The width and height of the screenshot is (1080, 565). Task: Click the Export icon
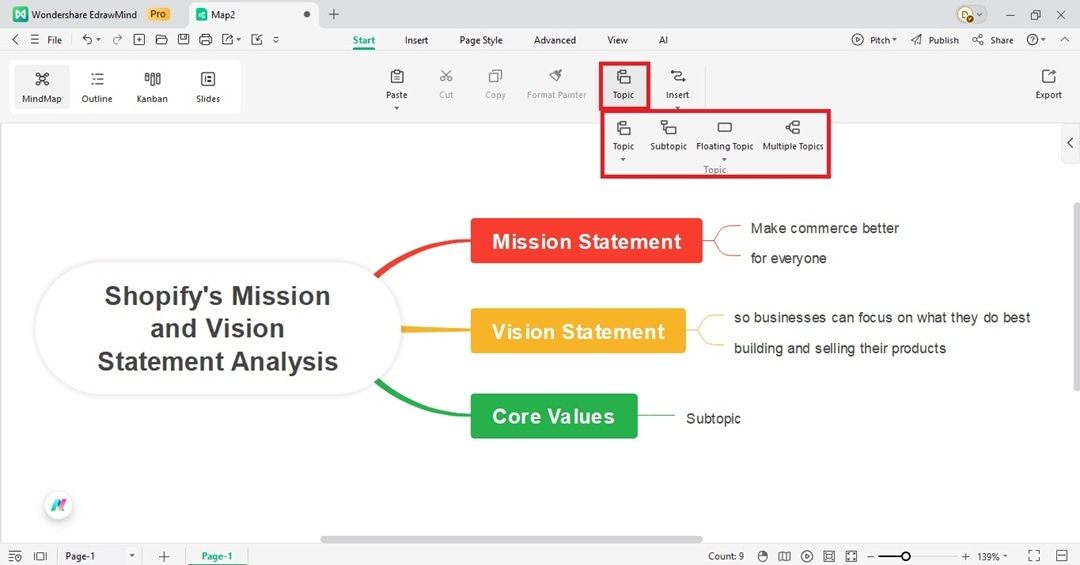pyautogui.click(x=1048, y=76)
